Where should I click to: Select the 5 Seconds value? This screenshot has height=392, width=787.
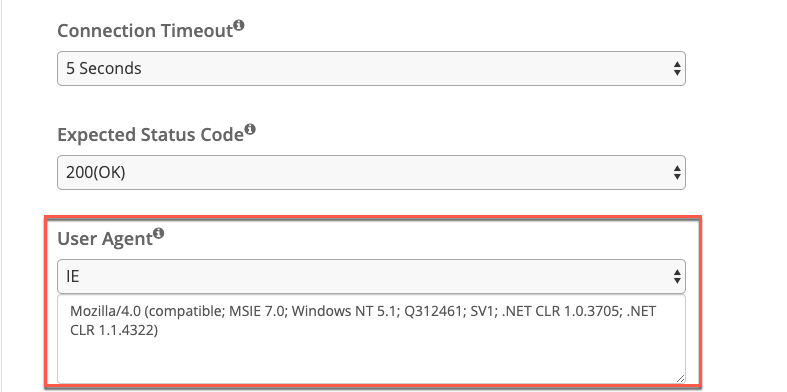(104, 68)
